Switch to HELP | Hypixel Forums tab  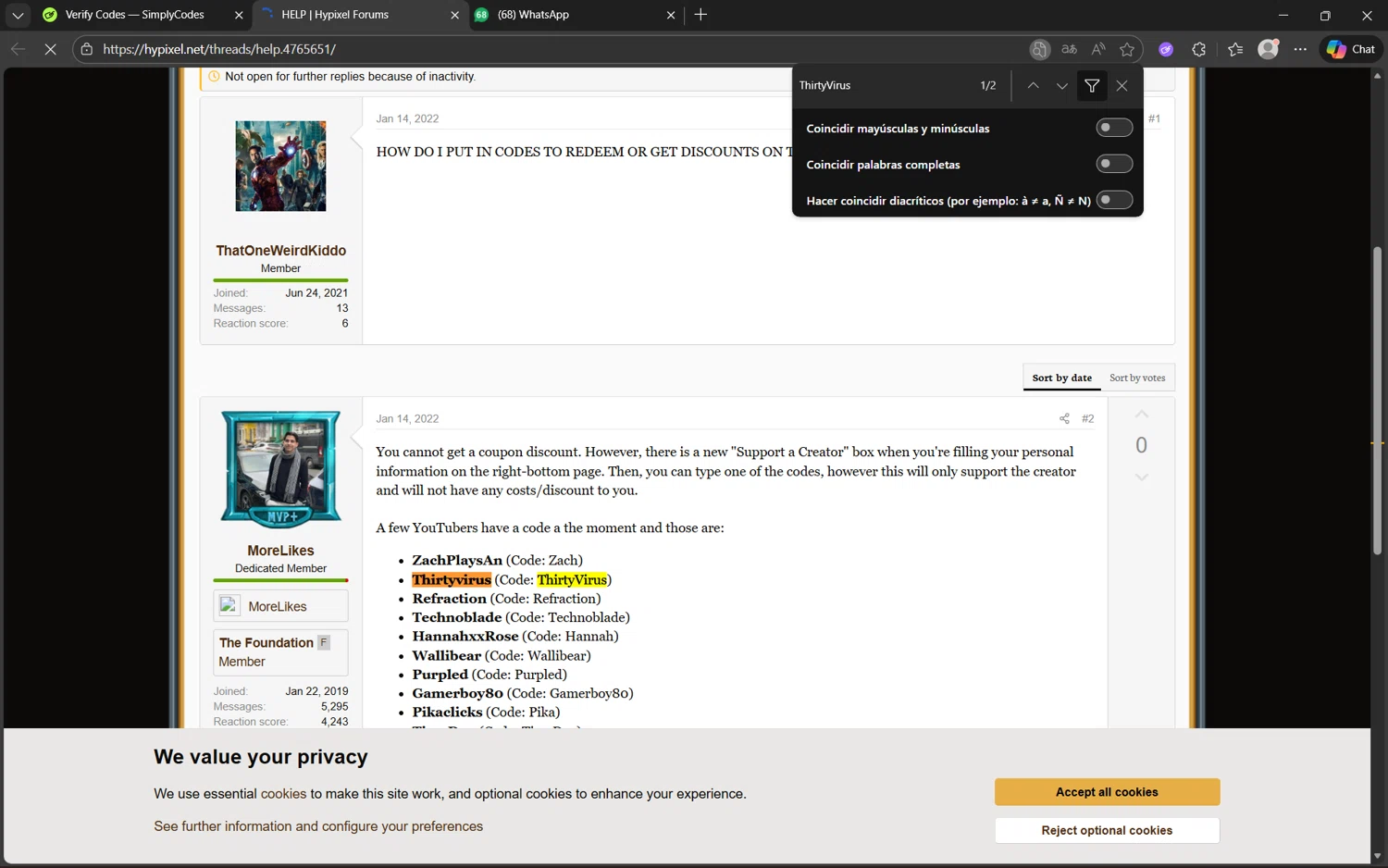pos(359,15)
